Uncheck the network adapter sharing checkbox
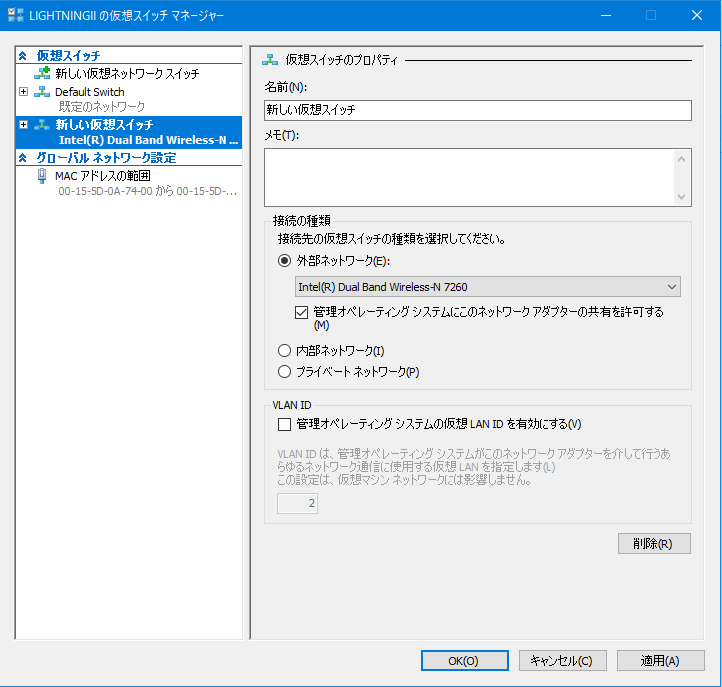Viewport: 722px width, 687px height. [x=301, y=313]
